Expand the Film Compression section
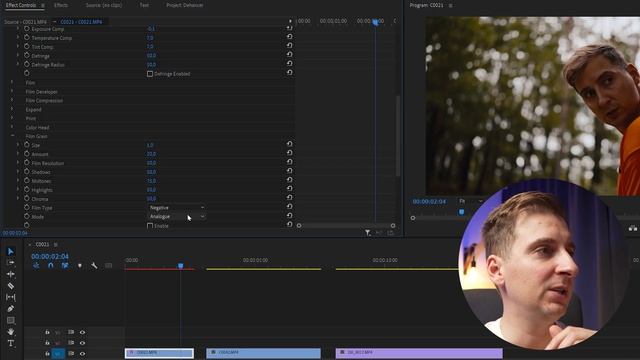Screen dimensions: 640x360 pos(12,100)
